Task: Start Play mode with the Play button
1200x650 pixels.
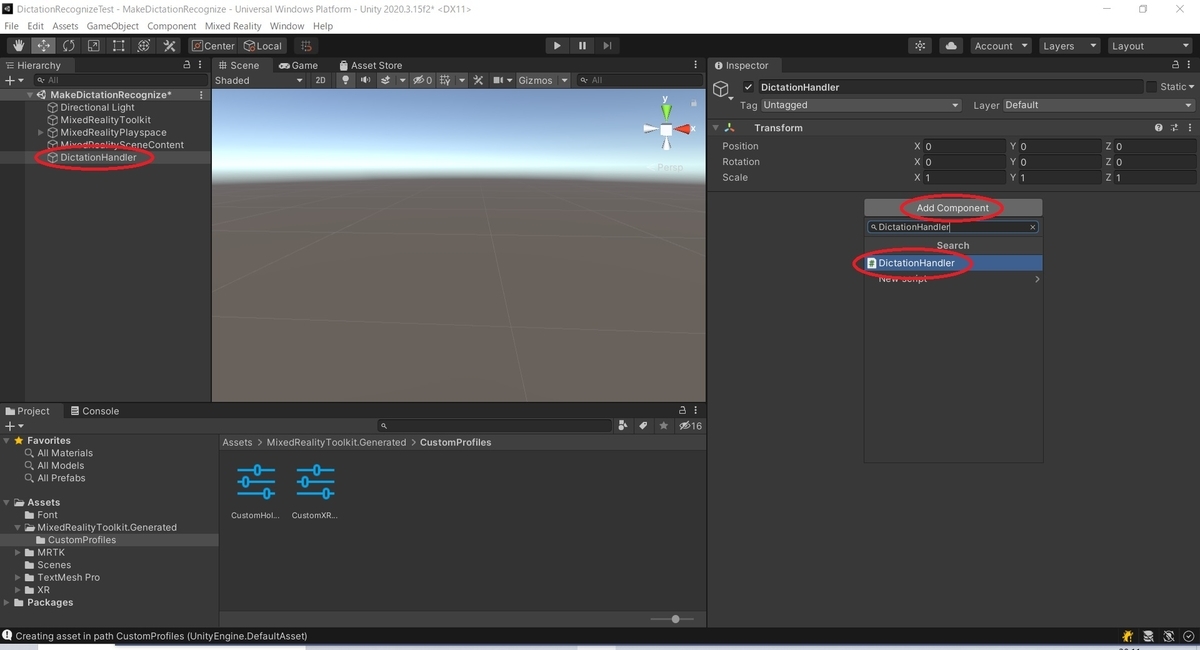Action: (x=557, y=46)
